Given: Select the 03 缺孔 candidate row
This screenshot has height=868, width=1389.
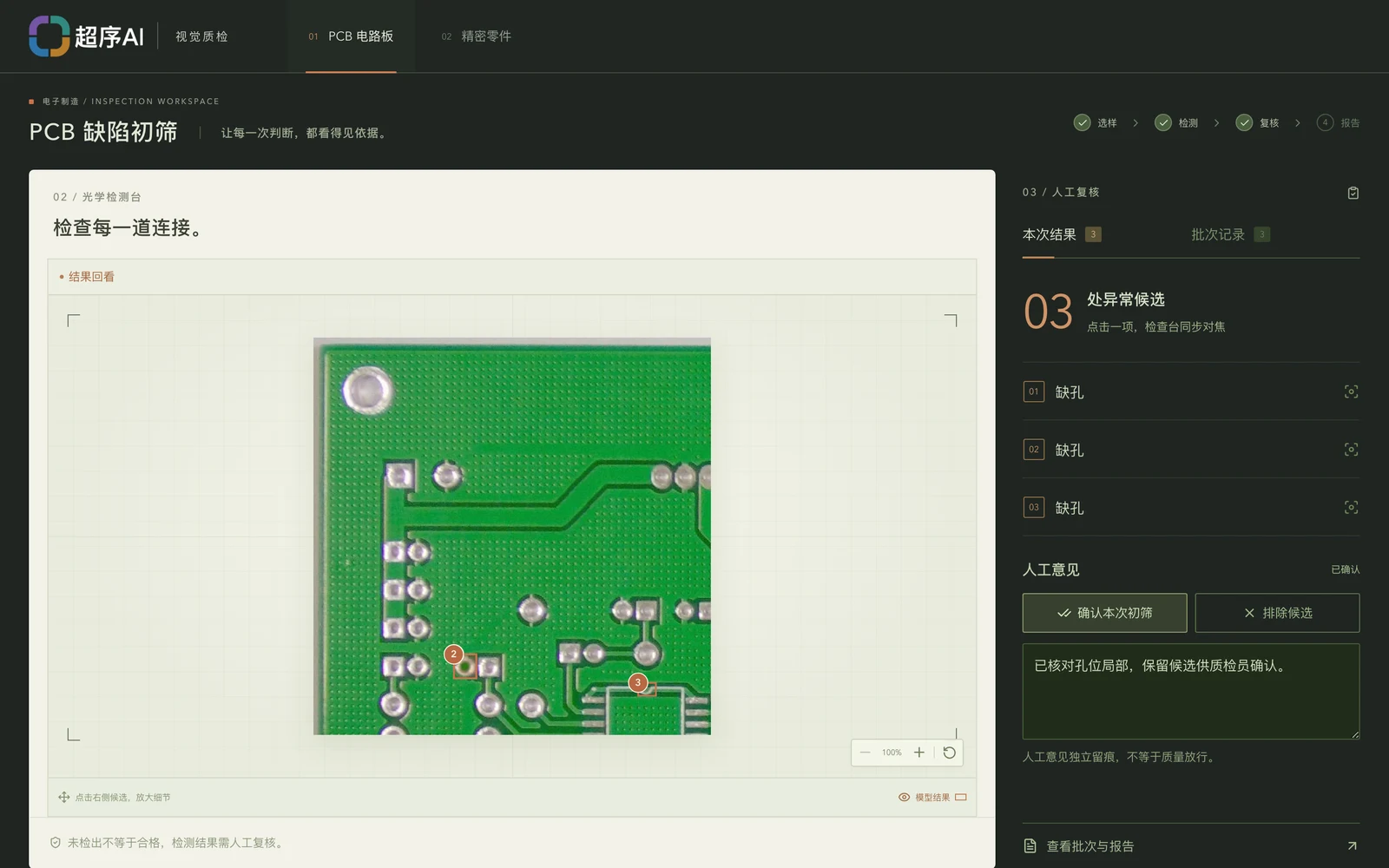Looking at the screenshot, I should pyautogui.click(x=1191, y=508).
